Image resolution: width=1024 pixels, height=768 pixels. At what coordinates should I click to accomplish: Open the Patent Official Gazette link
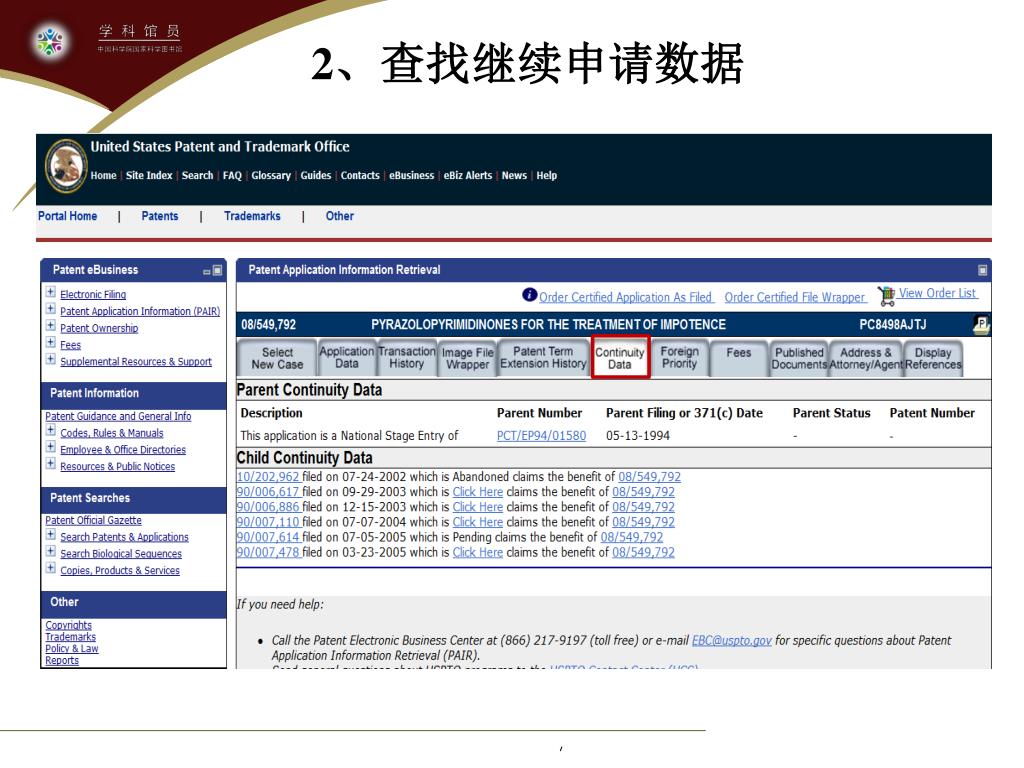[x=93, y=520]
